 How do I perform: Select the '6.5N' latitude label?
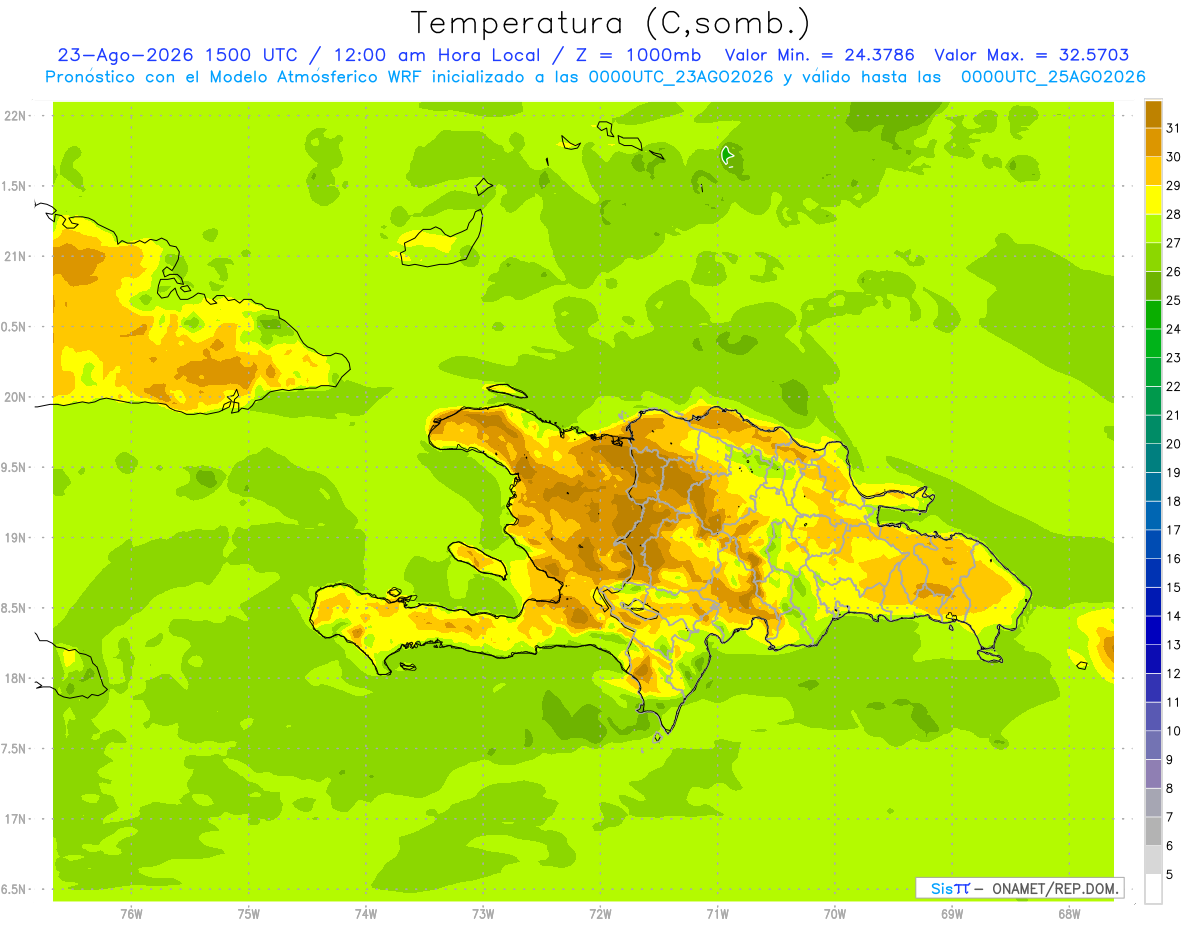[x=15, y=889]
